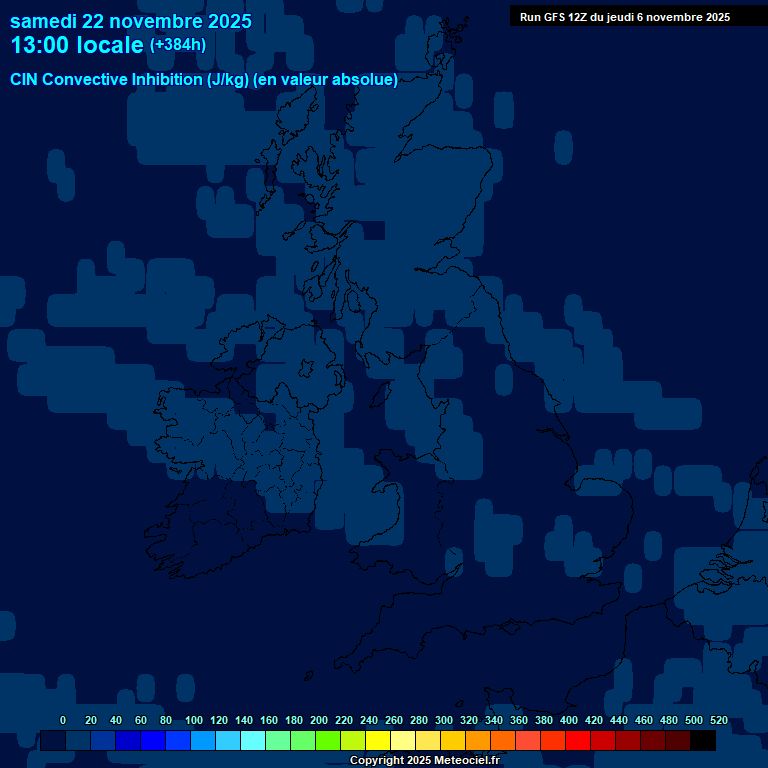Viewport: 768px width, 768px height.
Task: Click the dark maroon swatch near 480
Action: [678, 741]
